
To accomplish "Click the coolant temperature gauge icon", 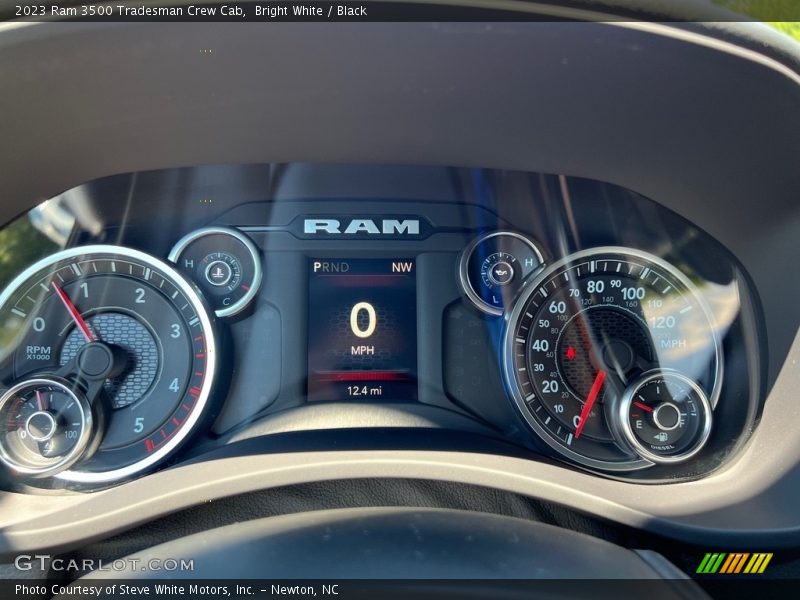I will click(217, 272).
